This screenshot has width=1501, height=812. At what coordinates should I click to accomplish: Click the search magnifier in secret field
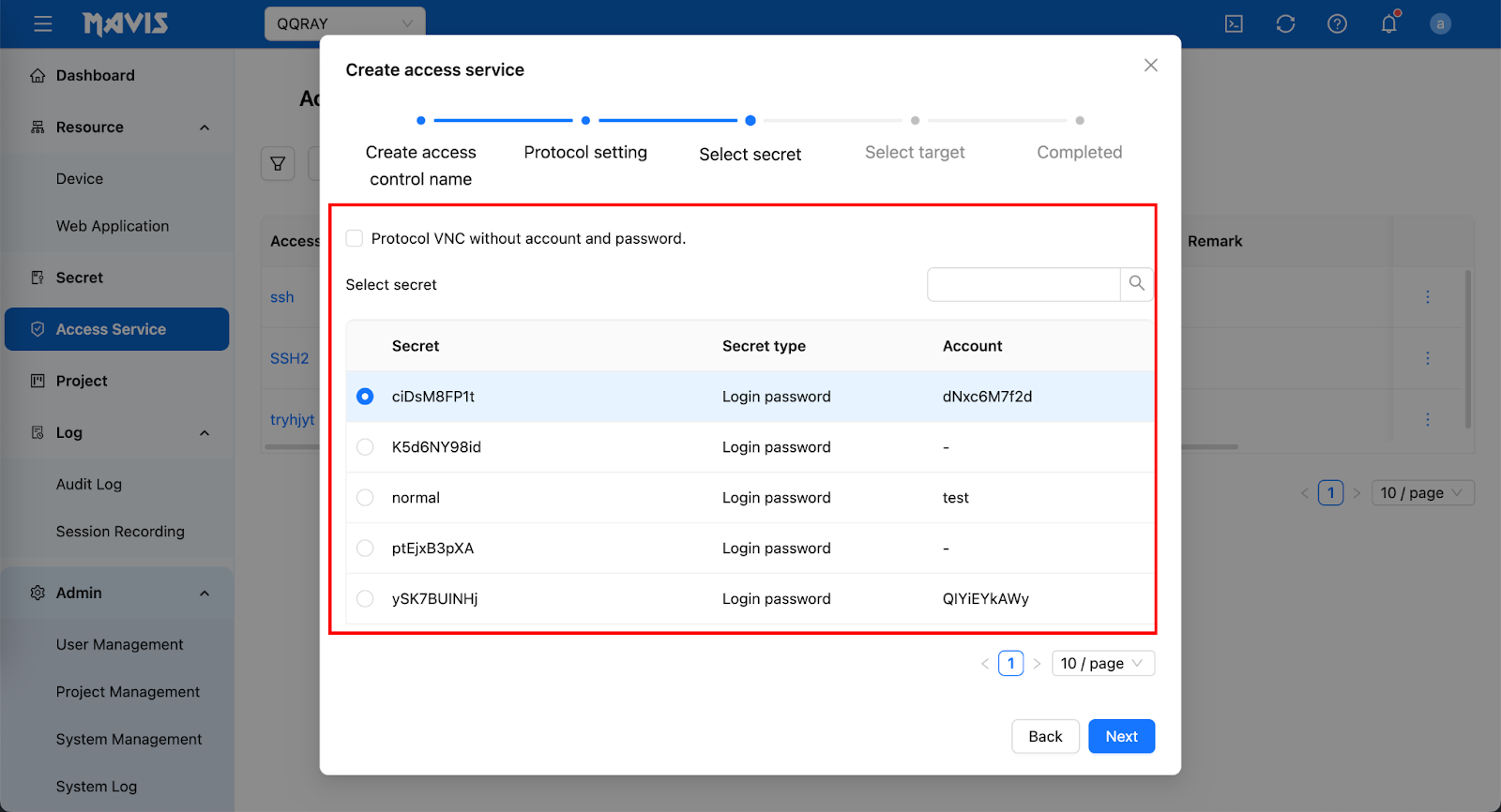click(x=1136, y=284)
